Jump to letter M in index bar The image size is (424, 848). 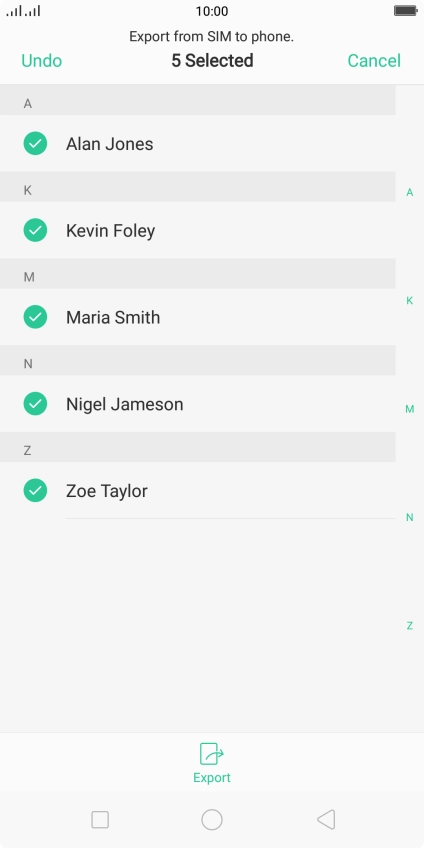click(x=410, y=409)
